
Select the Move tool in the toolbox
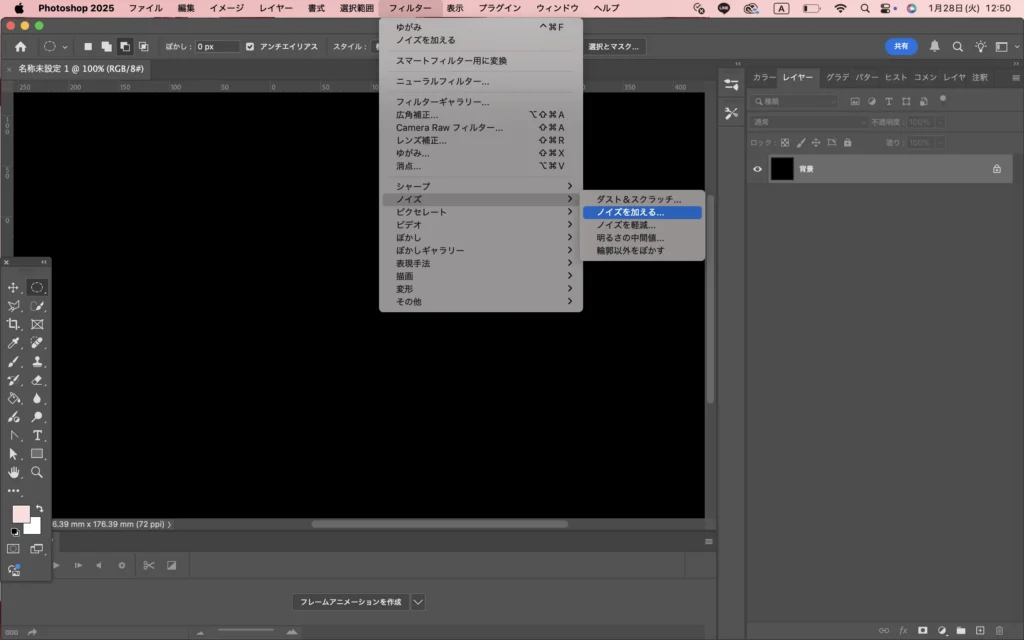[x=14, y=288]
